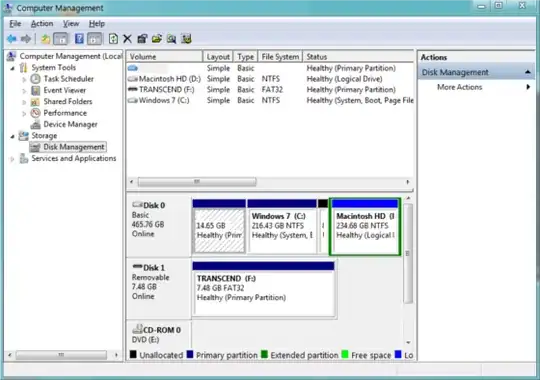The width and height of the screenshot is (540, 380).
Task: Sort by the Layout column header
Action: (218, 57)
